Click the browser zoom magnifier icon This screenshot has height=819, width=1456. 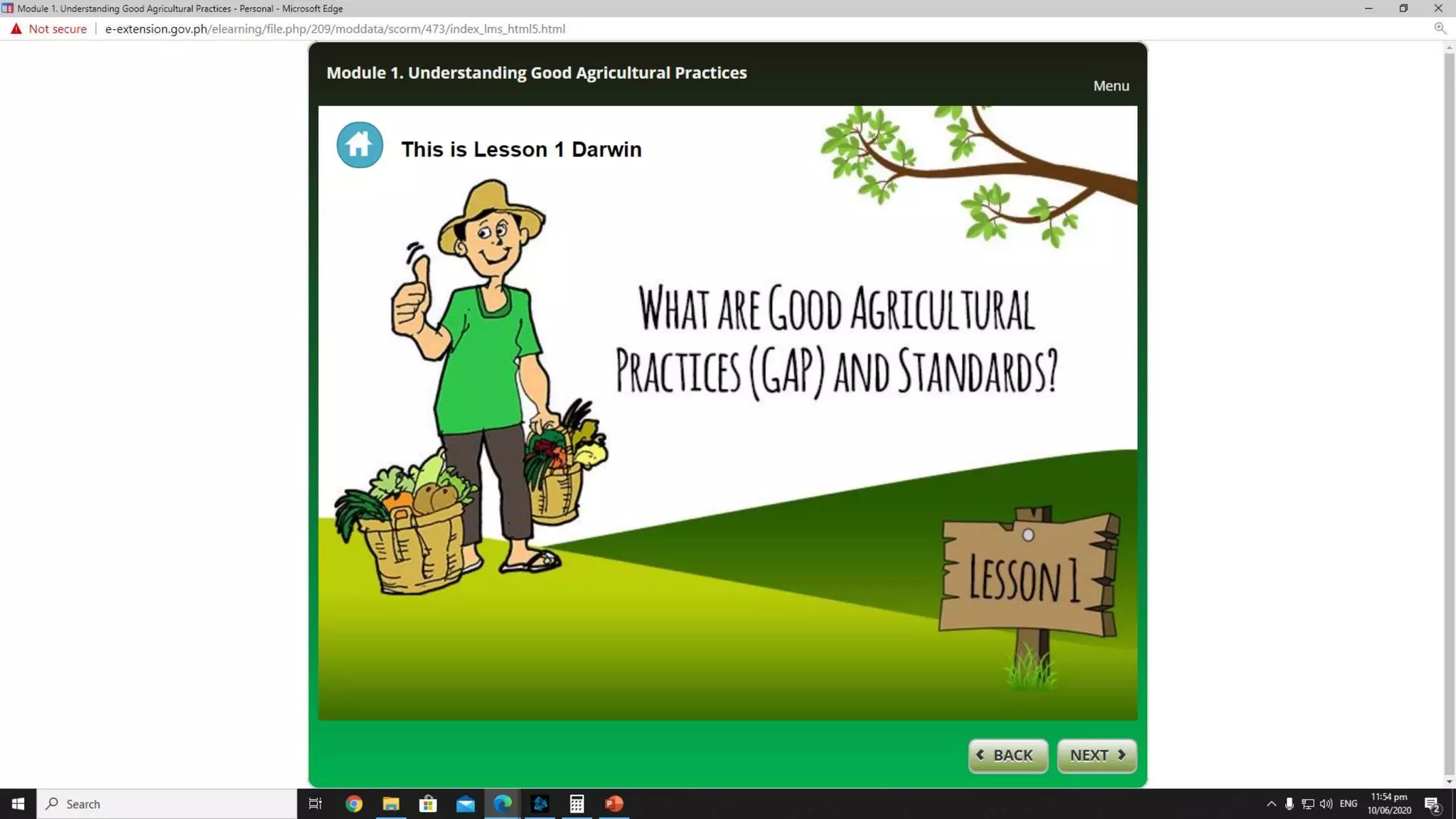(1440, 28)
